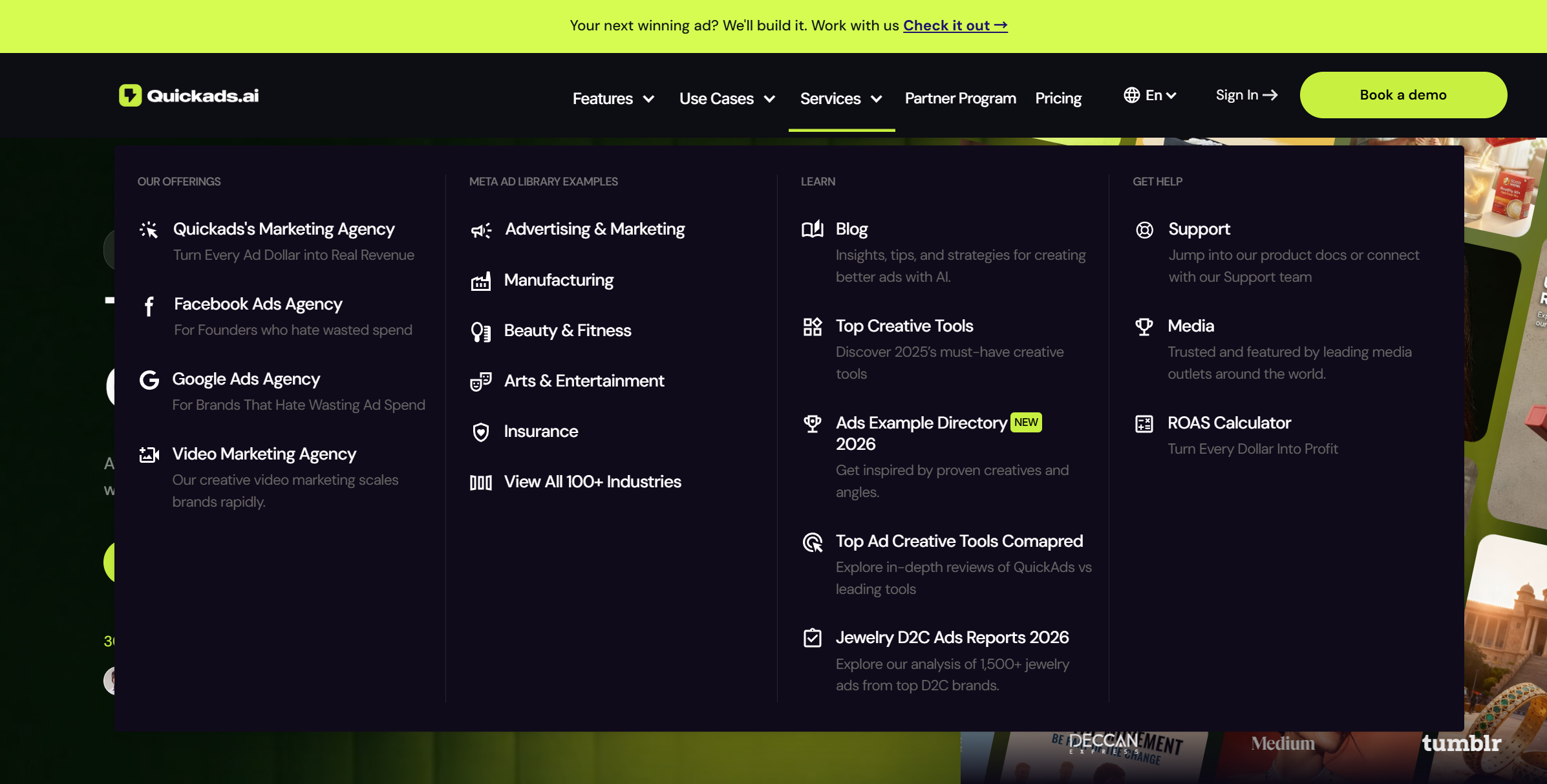1547x784 pixels.
Task: Click the Beauty & Fitness icon
Action: tap(480, 331)
